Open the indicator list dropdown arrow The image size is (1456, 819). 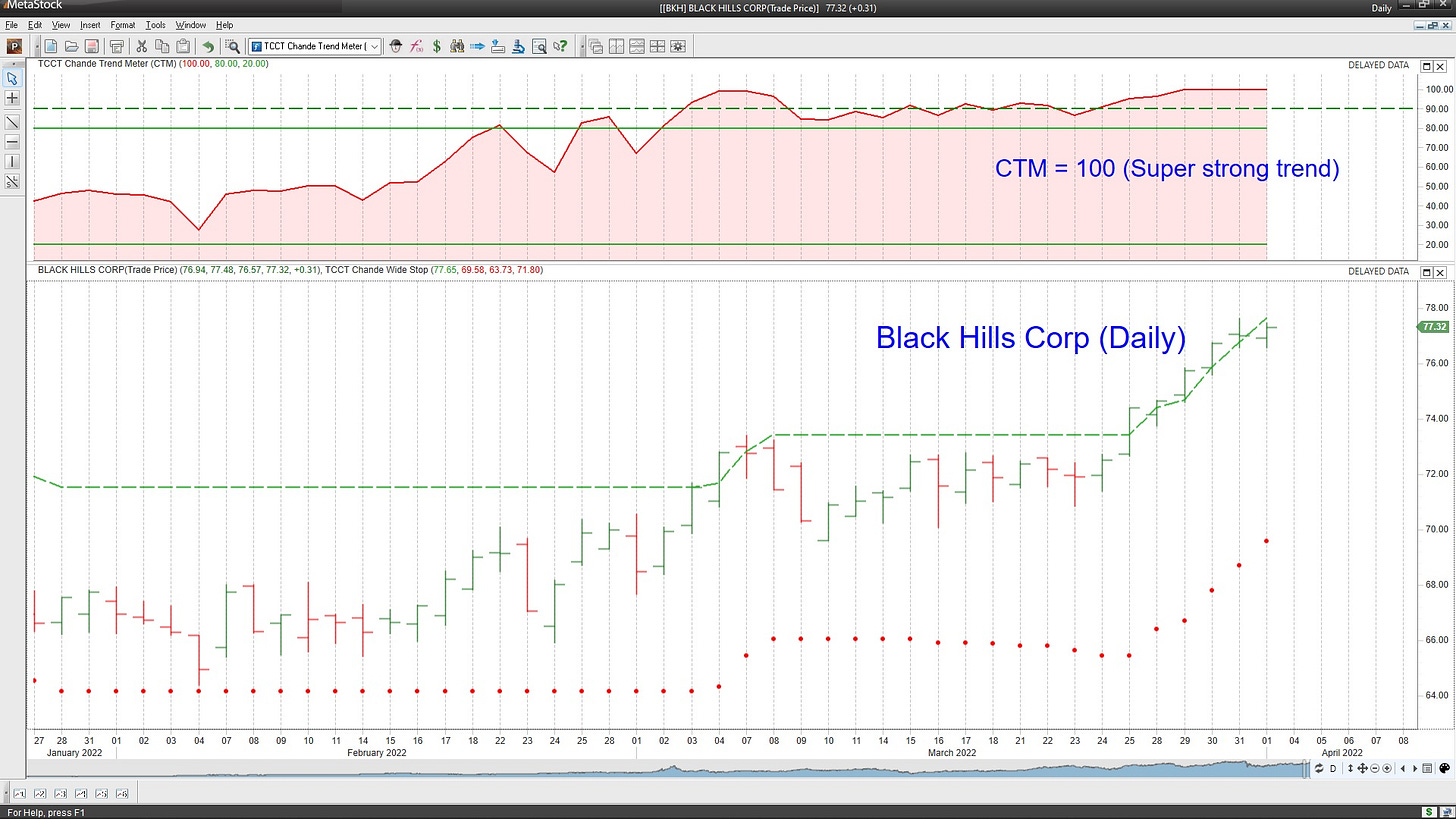point(374,46)
